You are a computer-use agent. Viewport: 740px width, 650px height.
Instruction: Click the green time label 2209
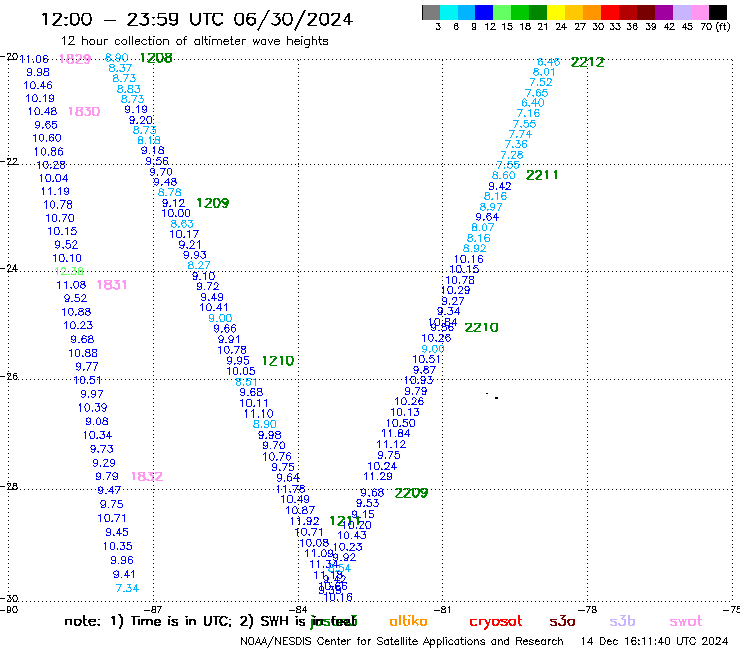(x=411, y=493)
